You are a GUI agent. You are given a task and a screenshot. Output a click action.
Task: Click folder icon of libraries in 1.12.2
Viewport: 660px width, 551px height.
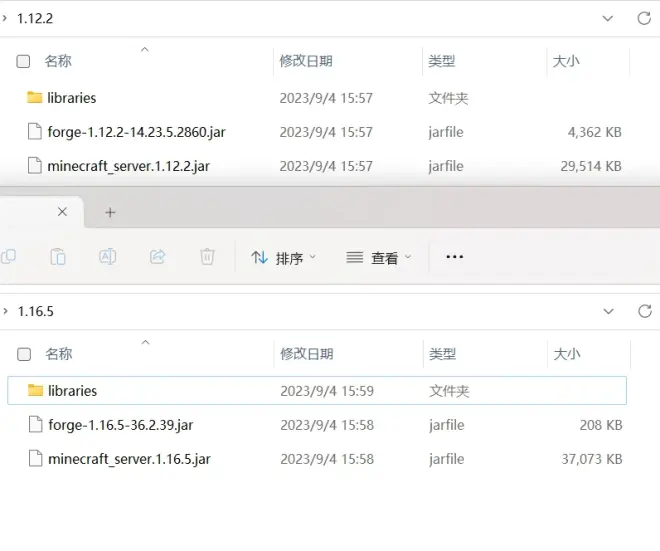tap(35, 98)
